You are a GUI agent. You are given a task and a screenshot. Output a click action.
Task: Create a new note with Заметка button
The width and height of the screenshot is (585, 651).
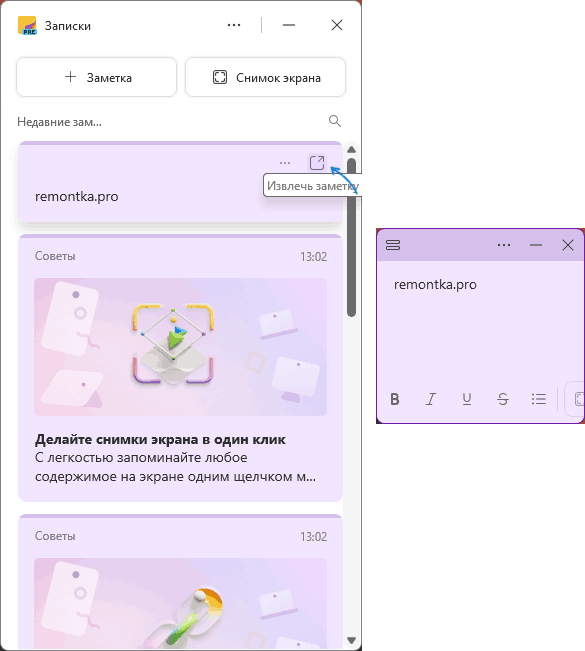click(x=96, y=77)
